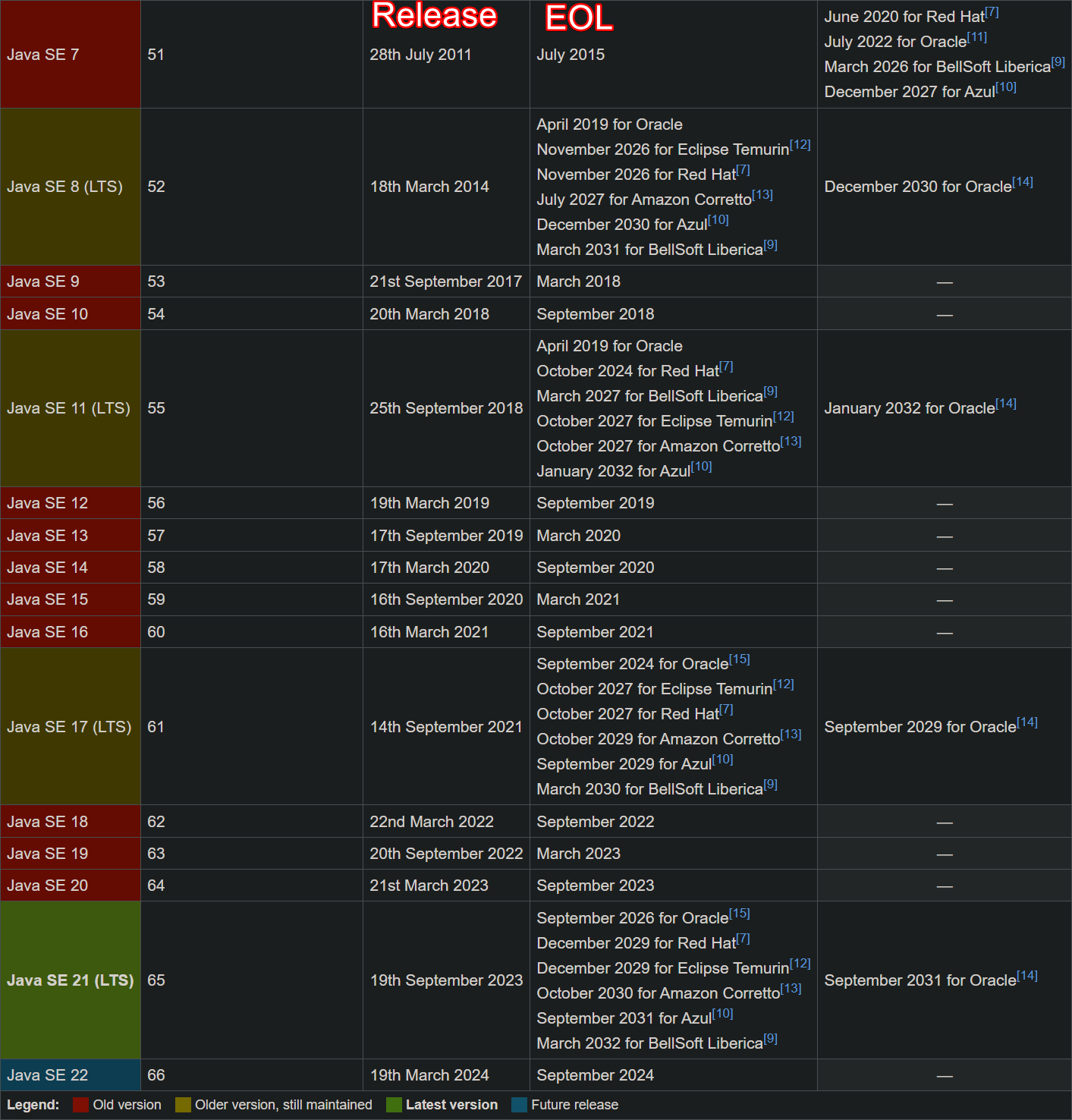Select the Java SE 22 version cell
Screen dimensions: 1072x1120
point(71,1075)
